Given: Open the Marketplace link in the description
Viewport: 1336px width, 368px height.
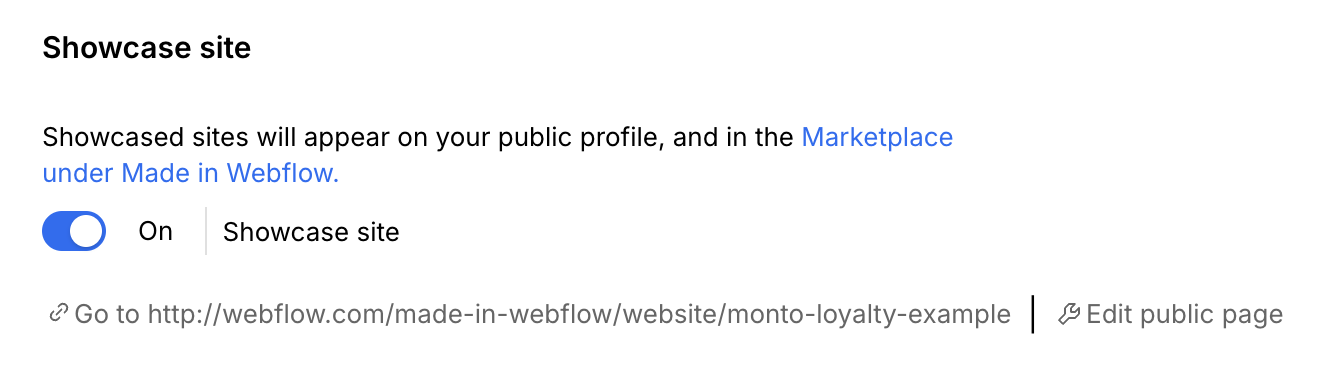Looking at the screenshot, I should [877, 137].
